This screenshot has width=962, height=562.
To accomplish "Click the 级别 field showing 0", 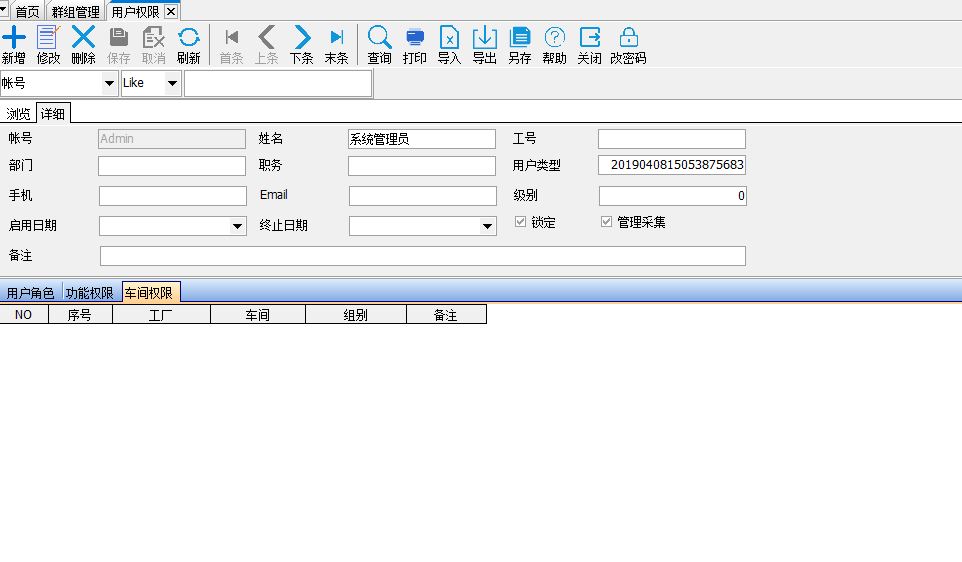I will [x=672, y=196].
